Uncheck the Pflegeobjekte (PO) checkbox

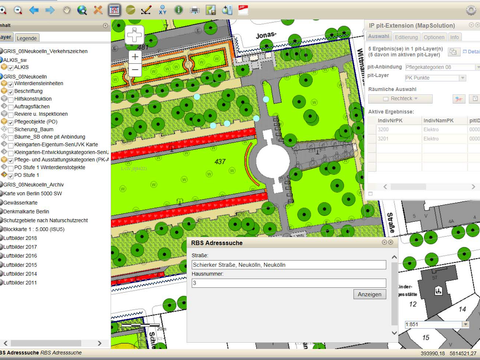click(10, 122)
